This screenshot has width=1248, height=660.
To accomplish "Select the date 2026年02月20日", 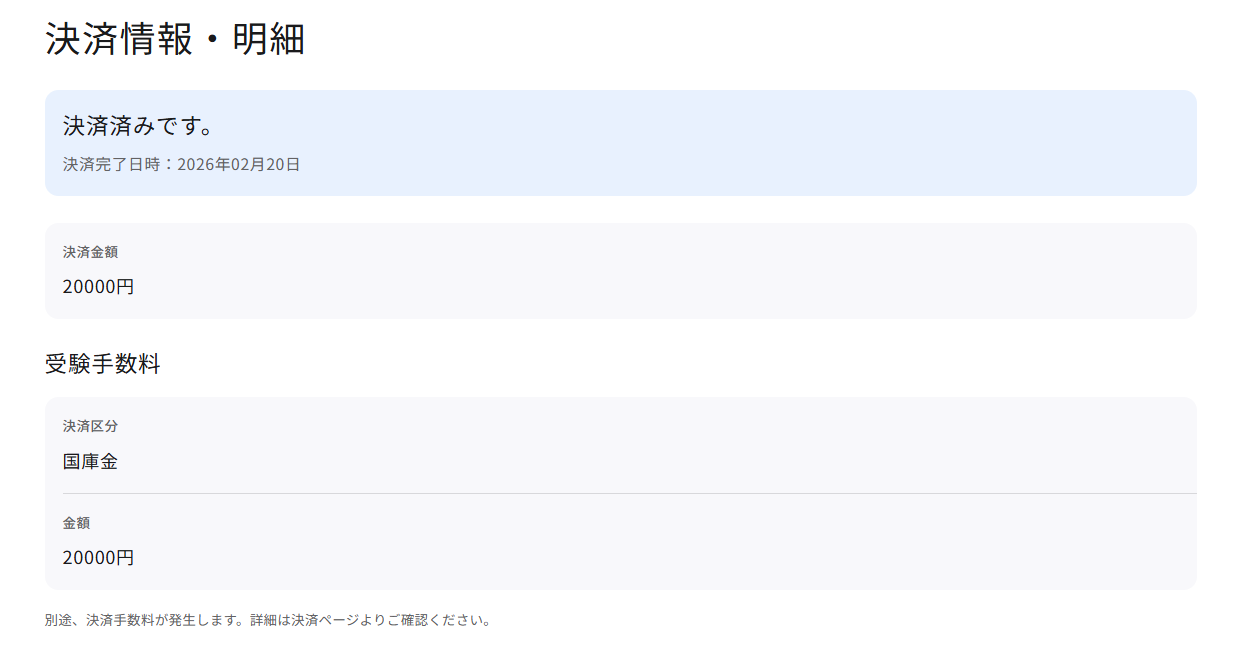I will (x=239, y=164).
